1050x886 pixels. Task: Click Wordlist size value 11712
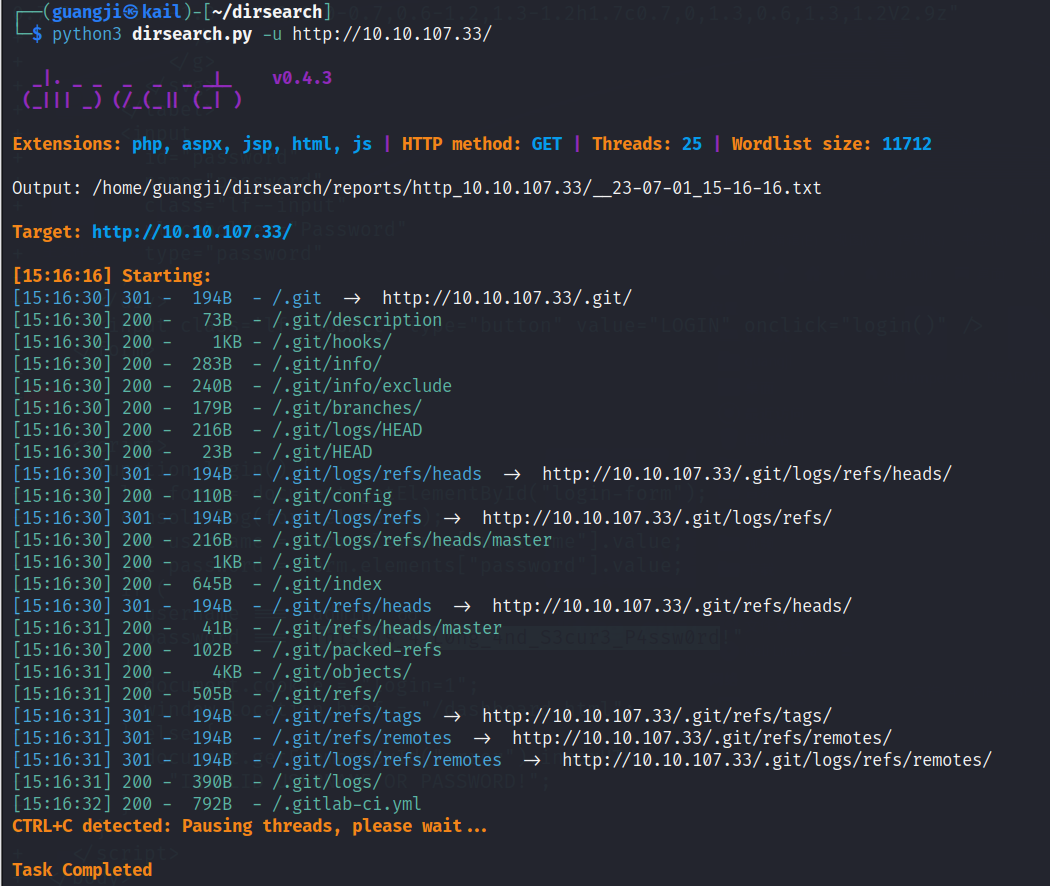click(907, 144)
